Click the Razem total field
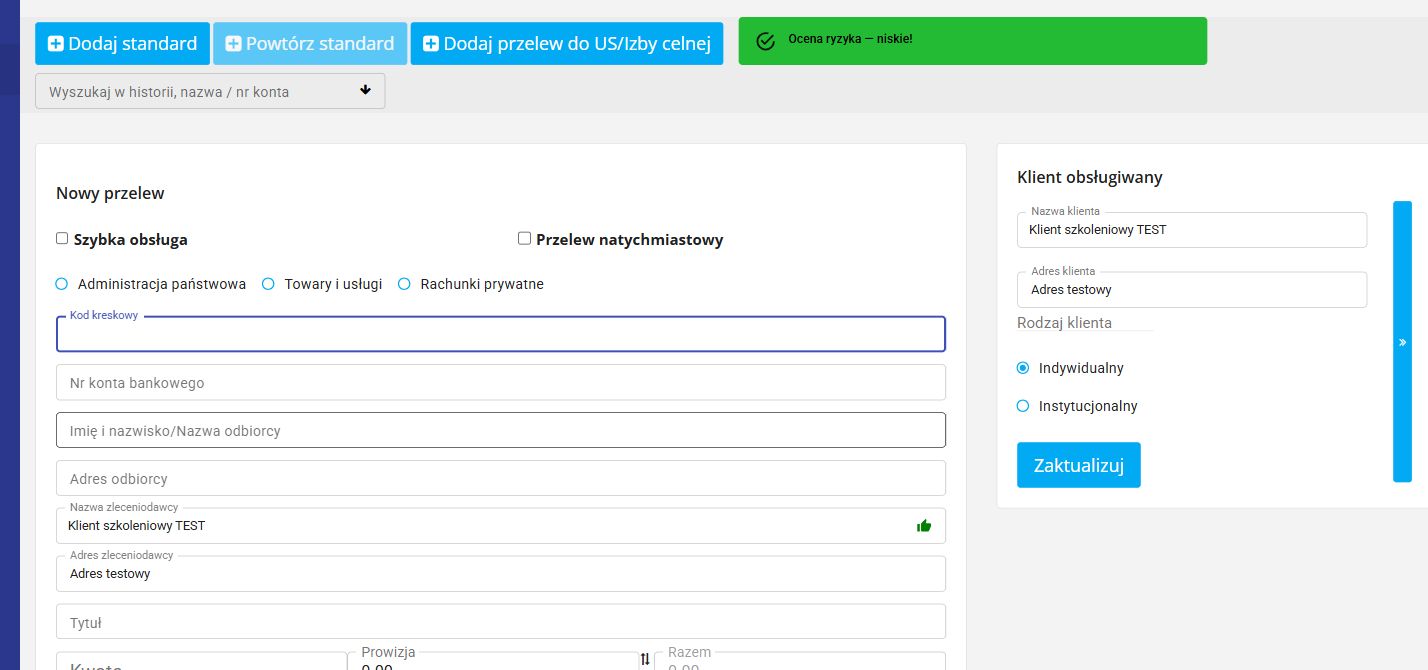Viewport: 1428px width, 670px height. coord(800,661)
